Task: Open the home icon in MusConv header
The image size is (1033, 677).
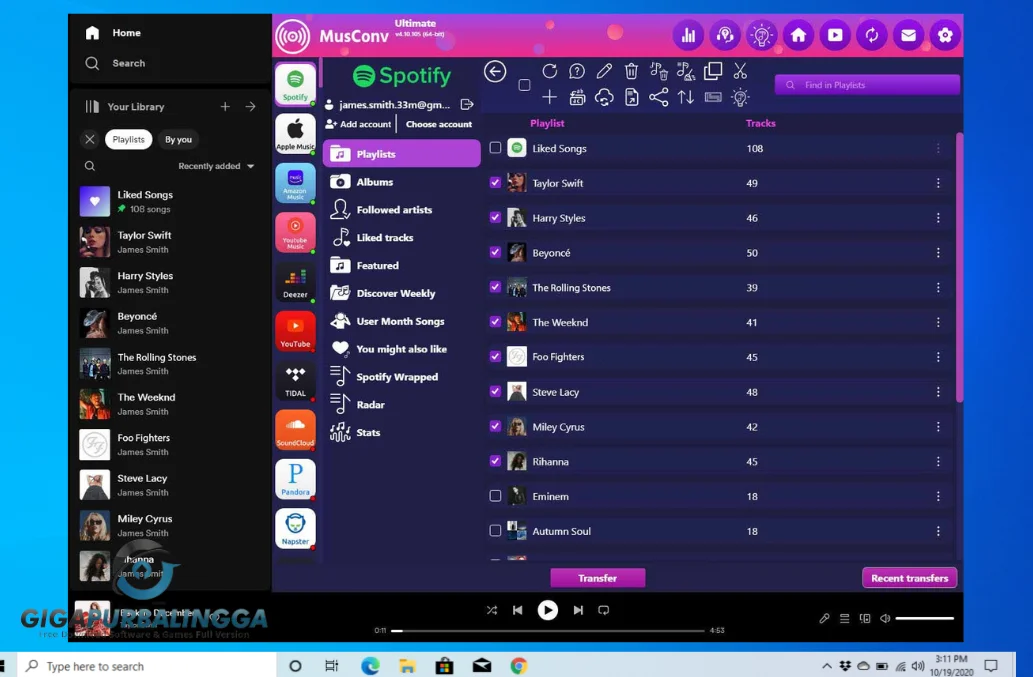Action: pos(798,35)
